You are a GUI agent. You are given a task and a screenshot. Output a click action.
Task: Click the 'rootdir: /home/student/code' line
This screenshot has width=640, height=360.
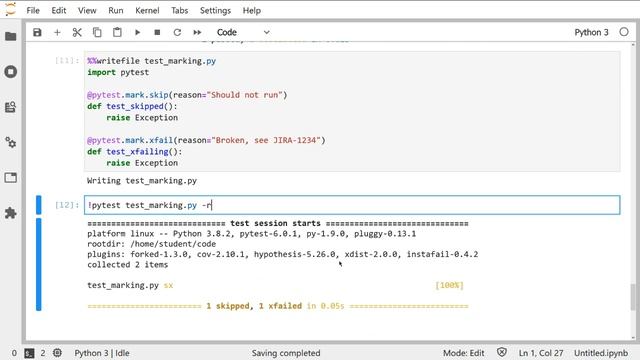151,244
